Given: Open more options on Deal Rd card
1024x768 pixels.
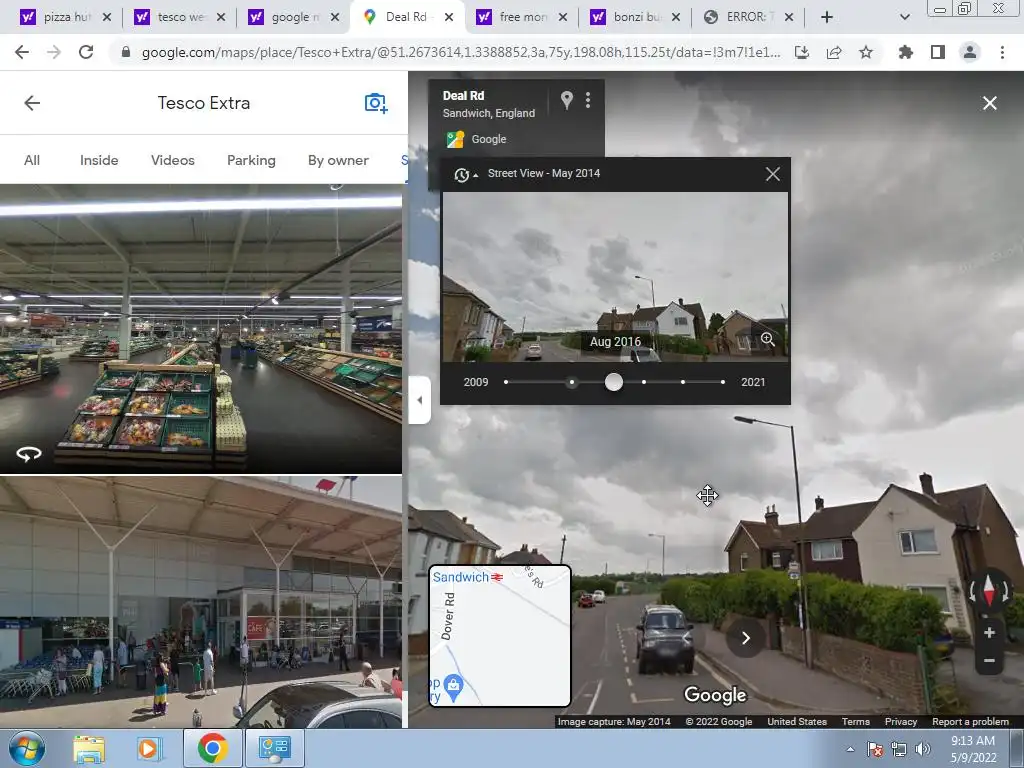Looking at the screenshot, I should (x=588, y=100).
